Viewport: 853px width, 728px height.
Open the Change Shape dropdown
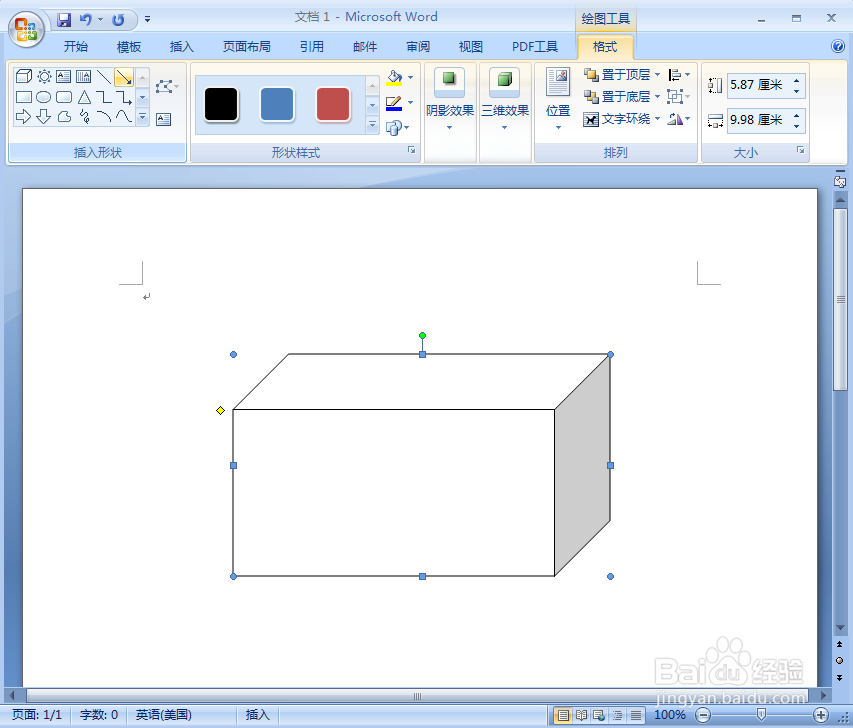click(x=398, y=128)
